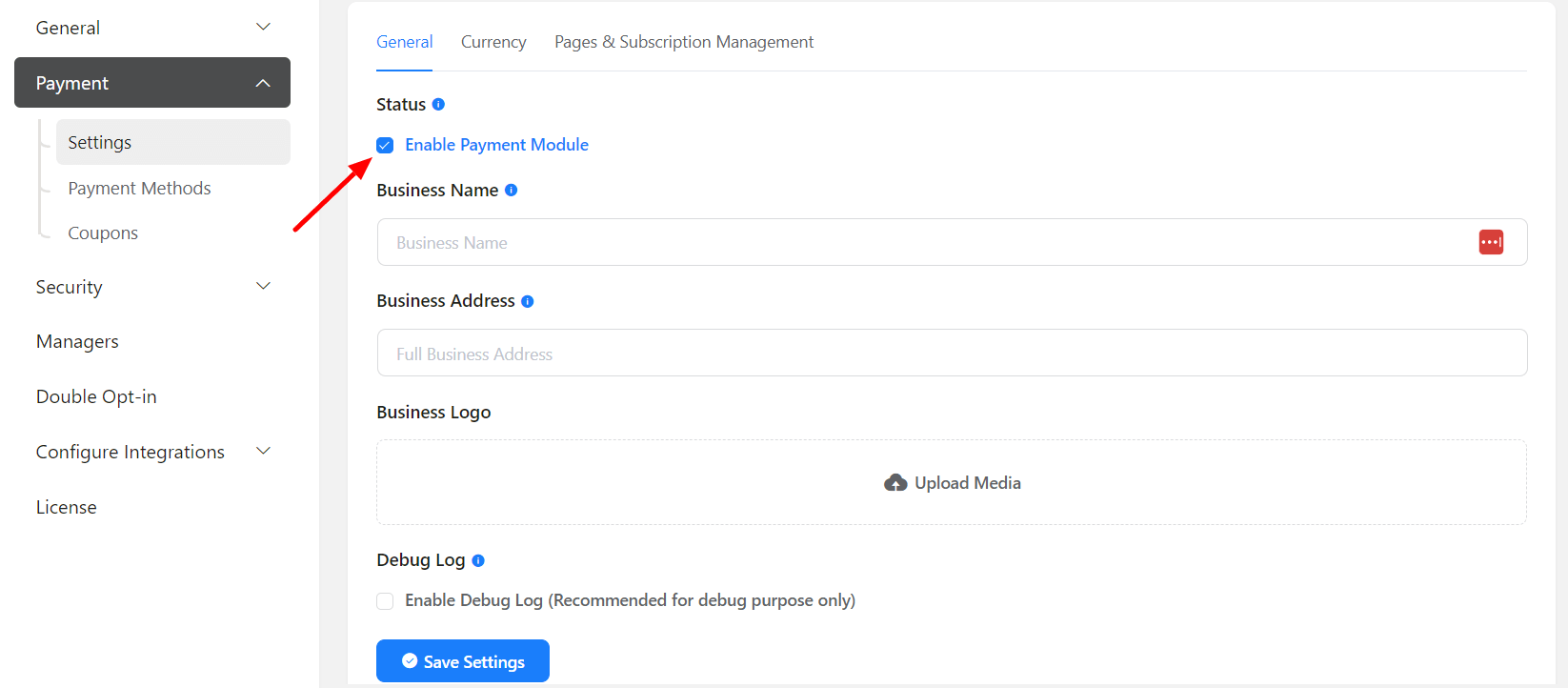Viewport: 1568px width, 688px height.
Task: Click the Debug Log info icon
Action: [x=478, y=560]
